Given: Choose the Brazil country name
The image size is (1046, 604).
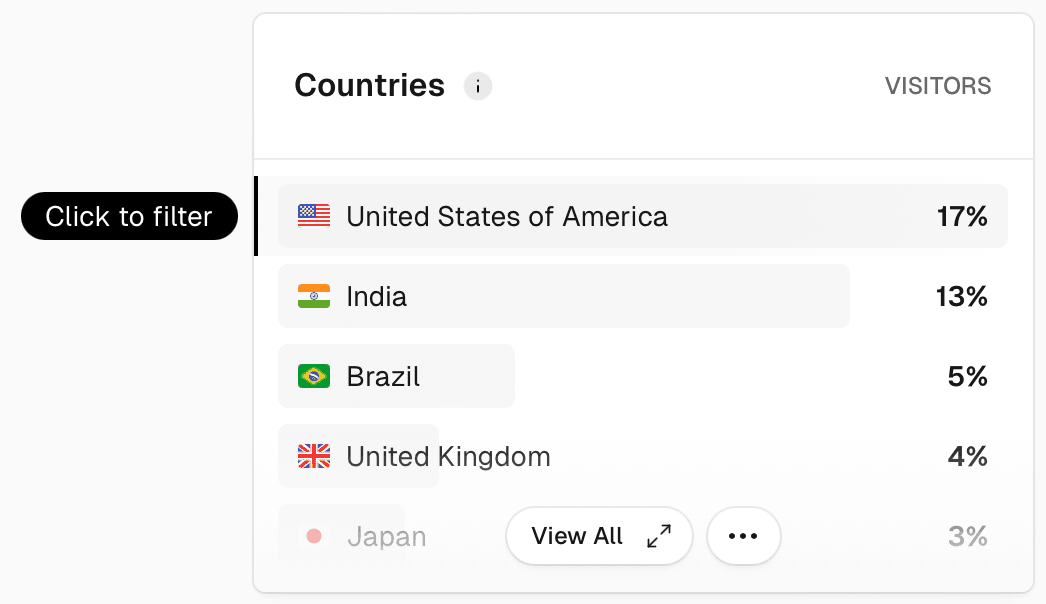Looking at the screenshot, I should pyautogui.click(x=383, y=376).
